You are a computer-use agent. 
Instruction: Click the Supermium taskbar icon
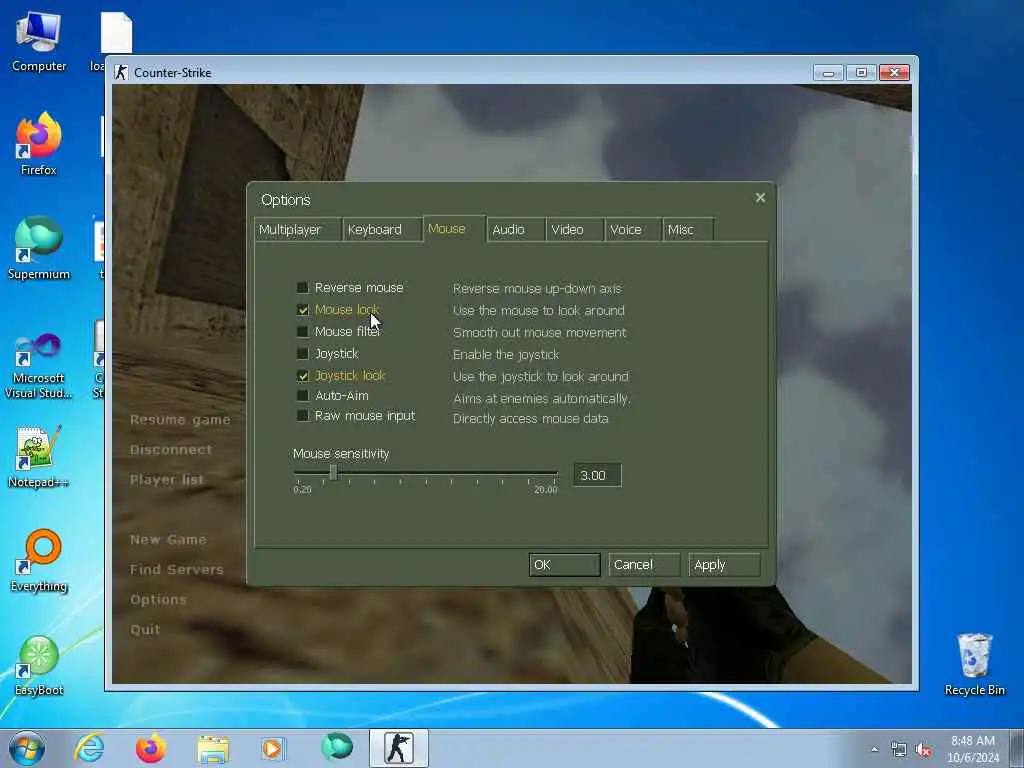point(336,747)
